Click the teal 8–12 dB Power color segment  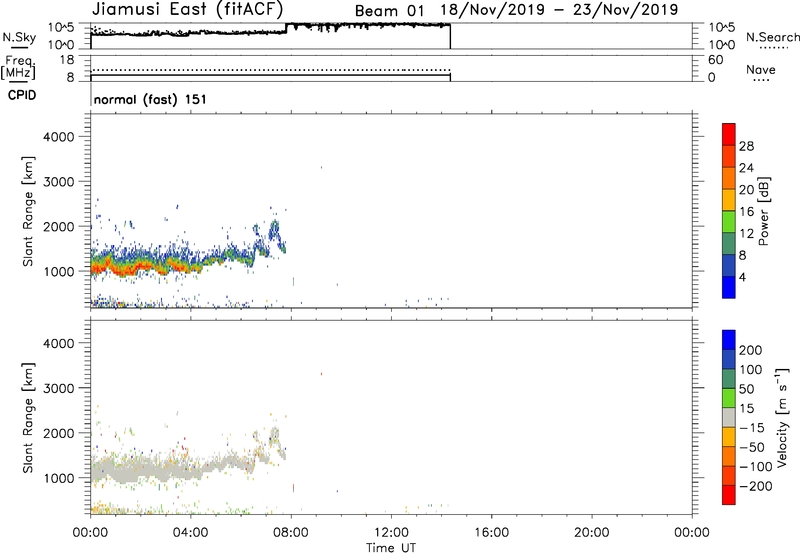[729, 244]
